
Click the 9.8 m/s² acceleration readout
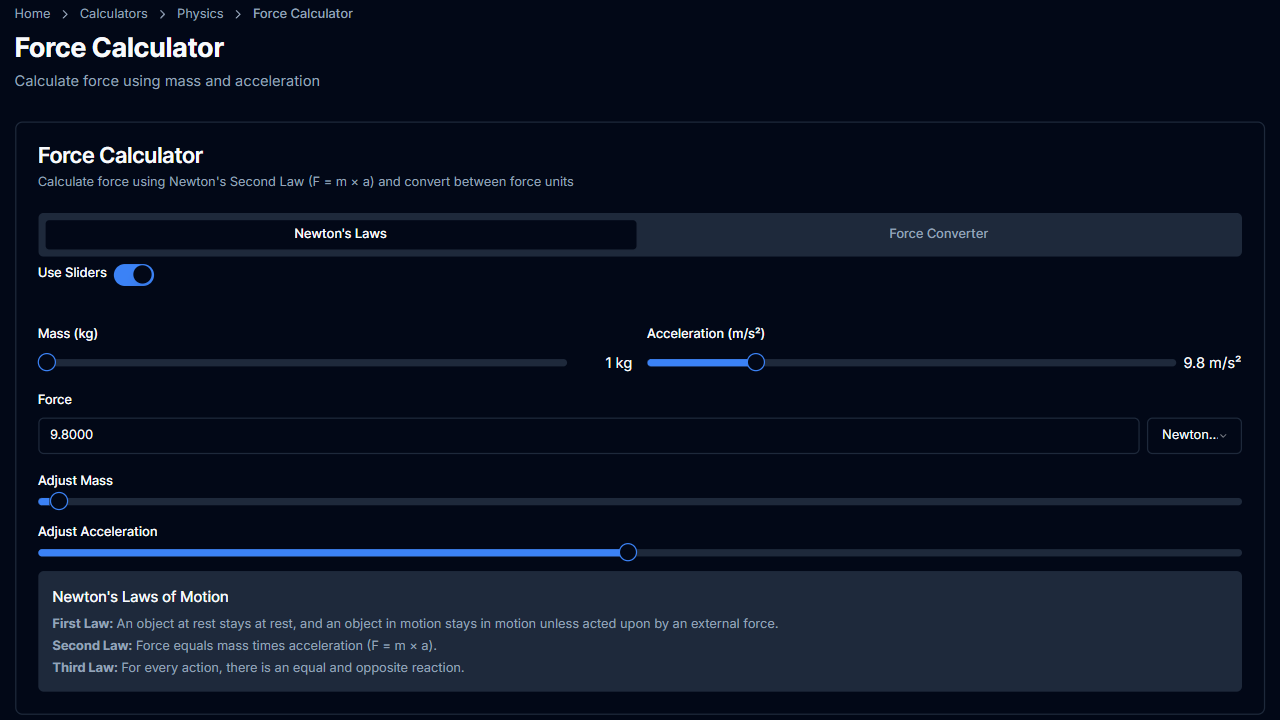(x=1211, y=362)
